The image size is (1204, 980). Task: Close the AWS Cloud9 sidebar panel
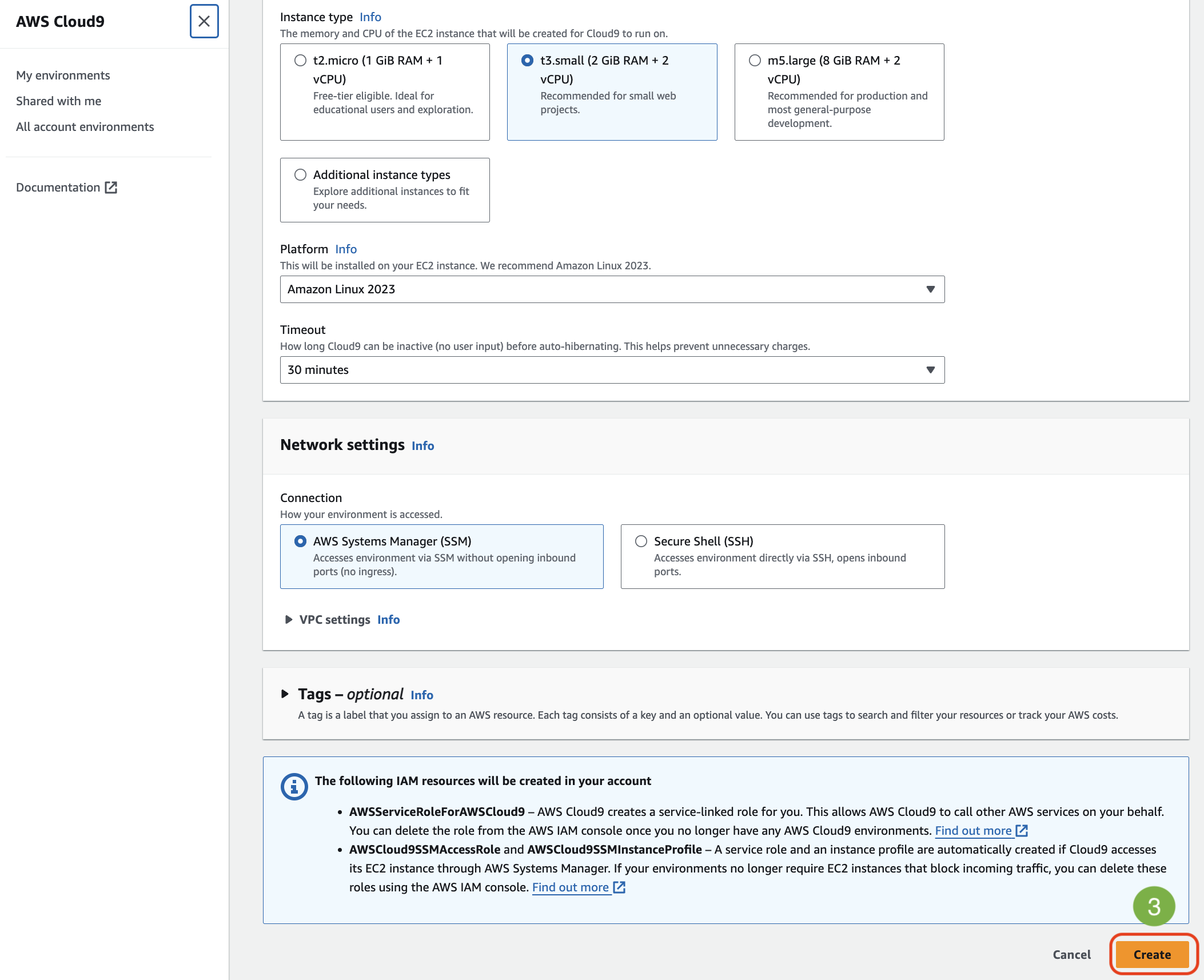pyautogui.click(x=204, y=22)
